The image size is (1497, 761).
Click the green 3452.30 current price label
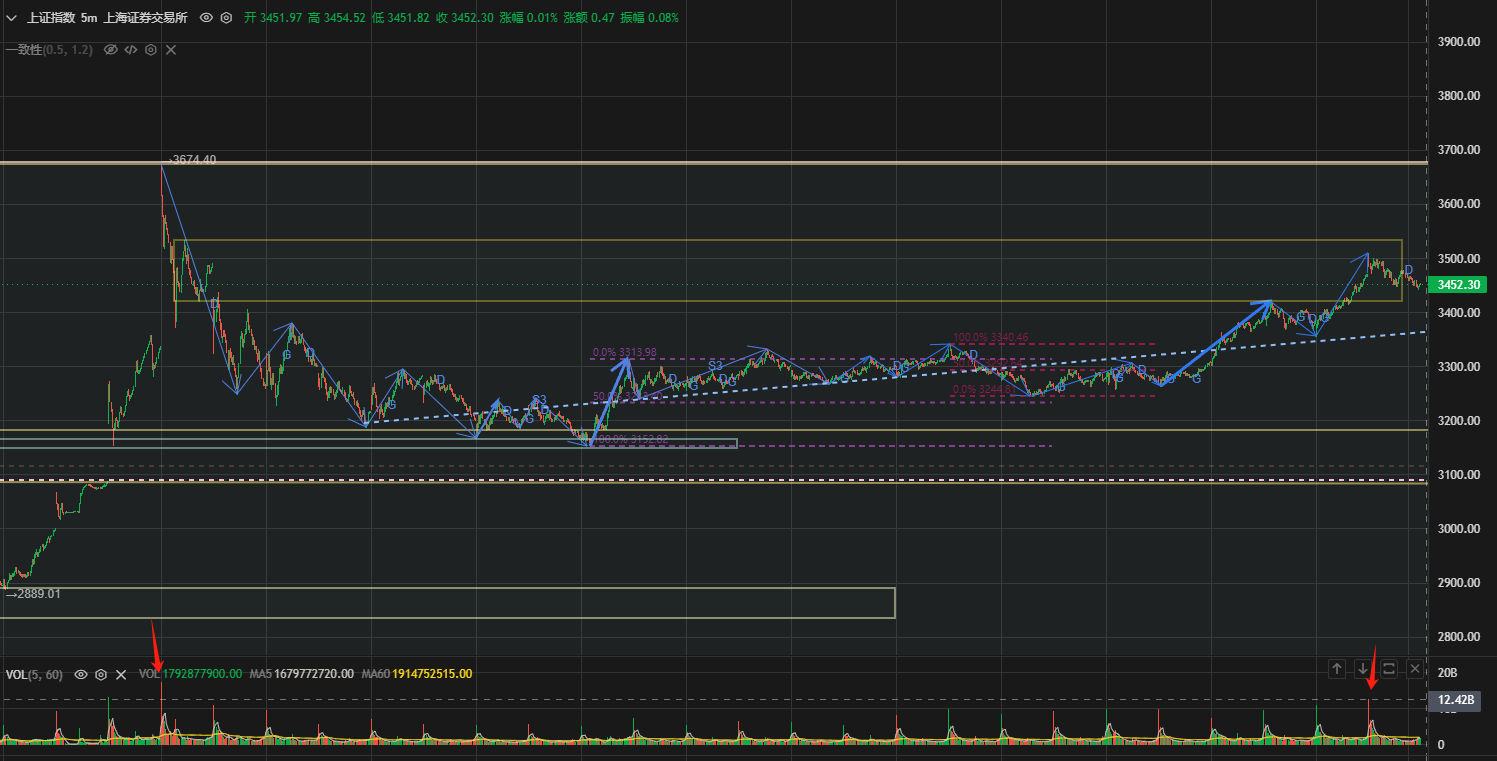click(x=1457, y=285)
